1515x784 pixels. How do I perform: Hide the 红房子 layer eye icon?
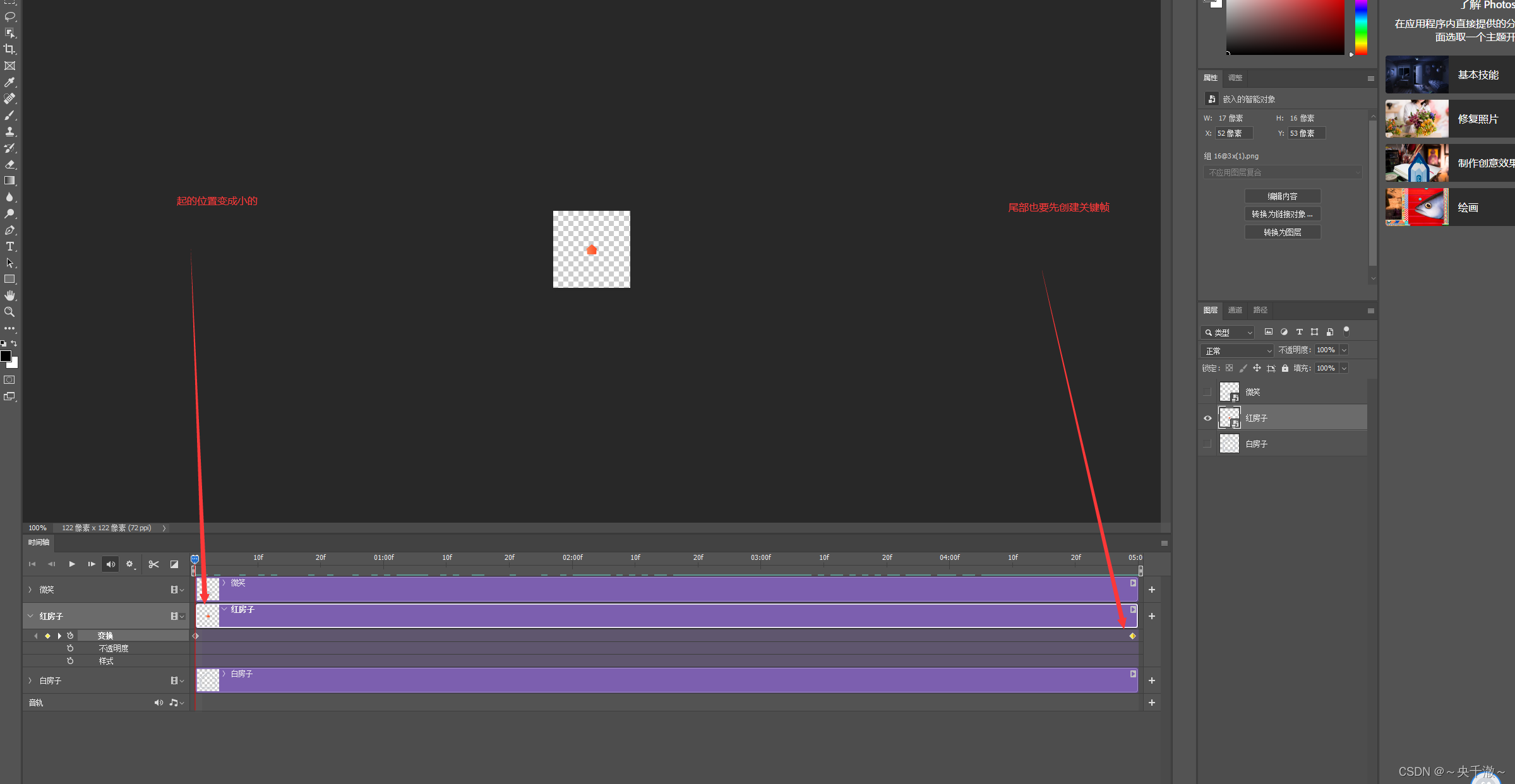(x=1207, y=418)
